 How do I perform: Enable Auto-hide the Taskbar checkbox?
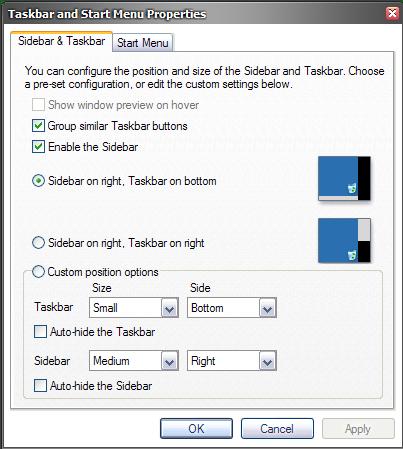(40, 332)
